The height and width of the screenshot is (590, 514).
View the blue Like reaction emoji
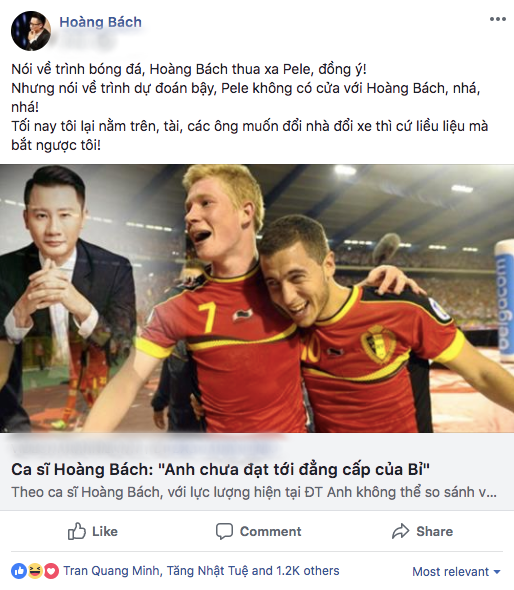pyautogui.click(x=19, y=571)
